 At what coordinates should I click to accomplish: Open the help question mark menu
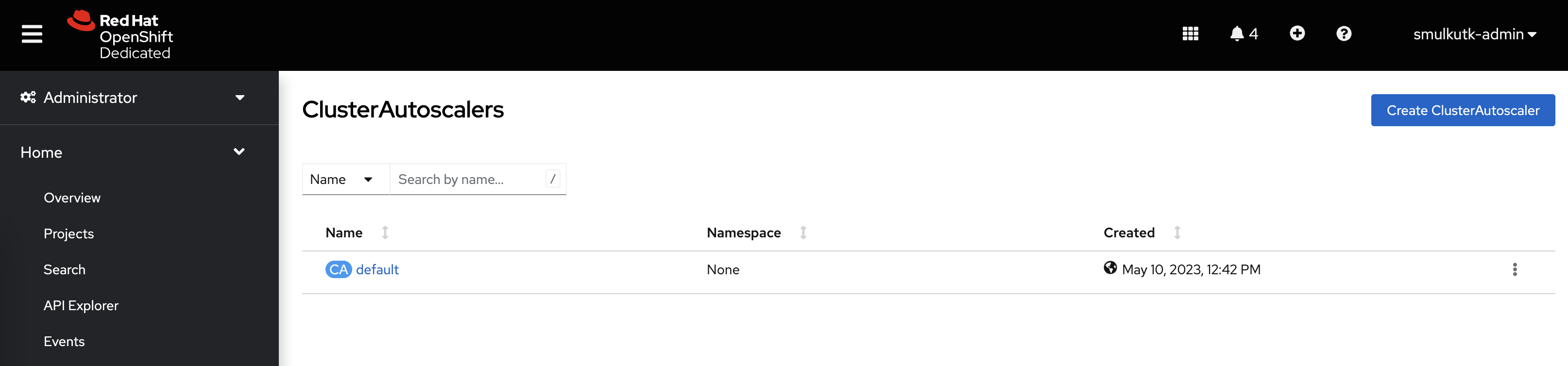(1344, 34)
